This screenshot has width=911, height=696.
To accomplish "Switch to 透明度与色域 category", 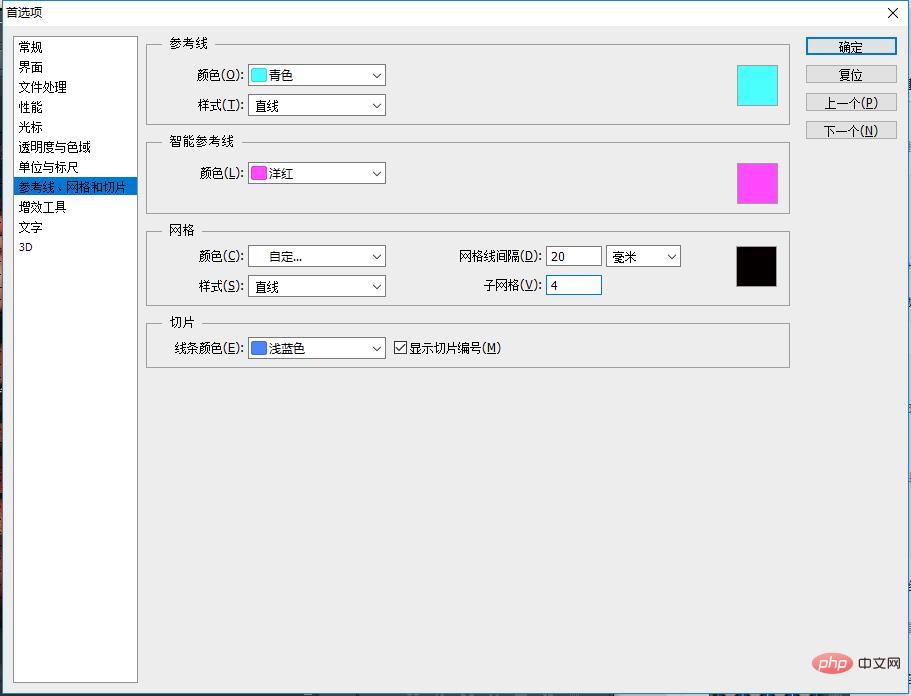I will coord(54,147).
